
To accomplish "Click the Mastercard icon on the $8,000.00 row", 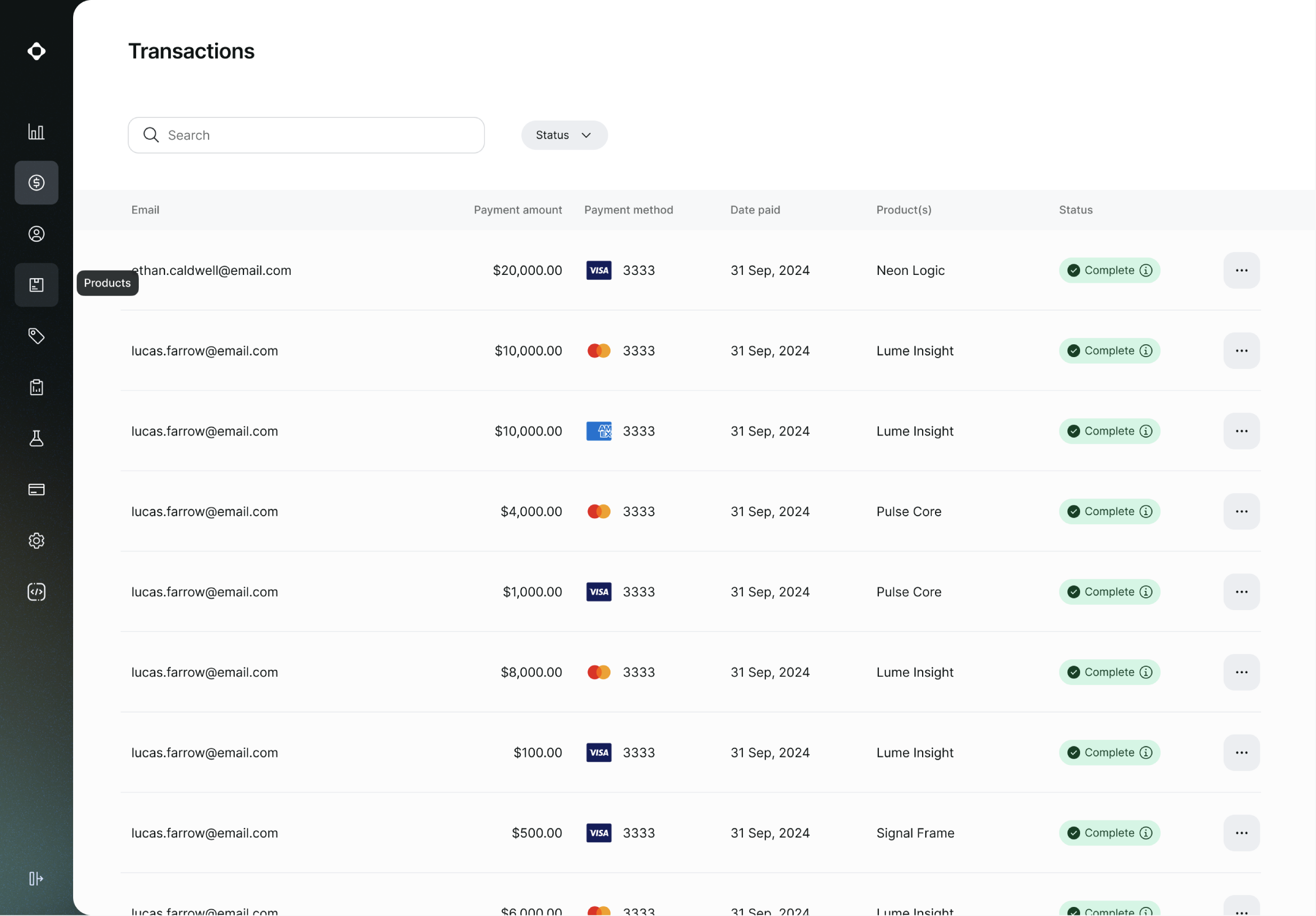I will coord(599,673).
